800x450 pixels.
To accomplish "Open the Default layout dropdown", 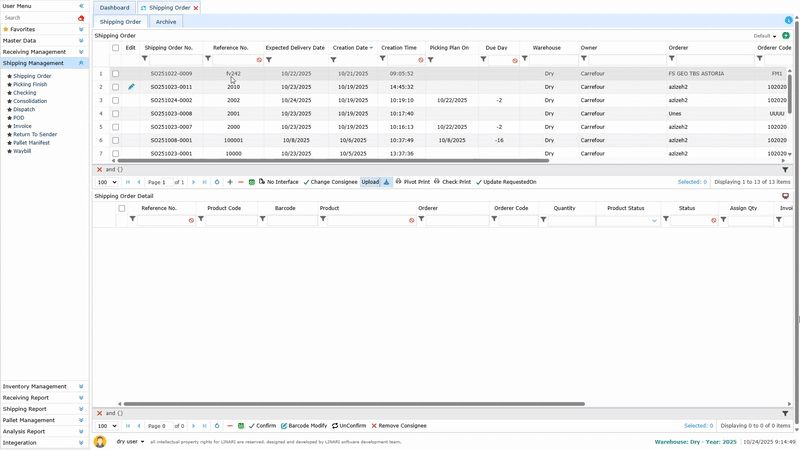I will (765, 36).
